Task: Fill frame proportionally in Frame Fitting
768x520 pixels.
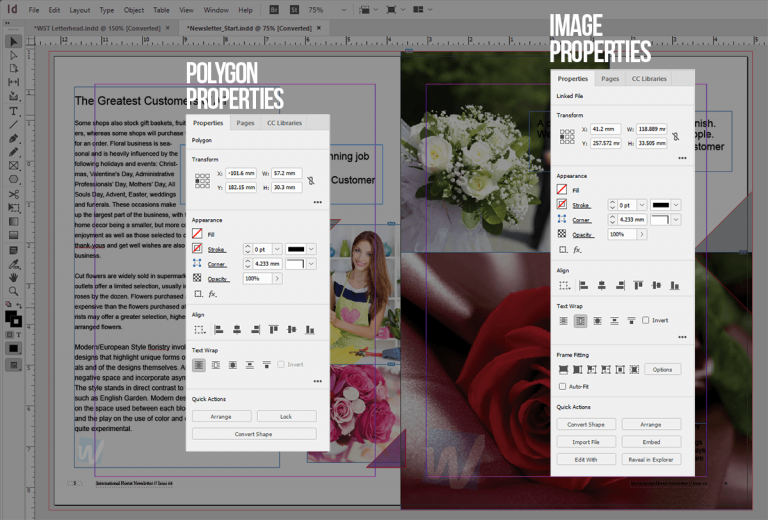Action: pyautogui.click(x=563, y=370)
